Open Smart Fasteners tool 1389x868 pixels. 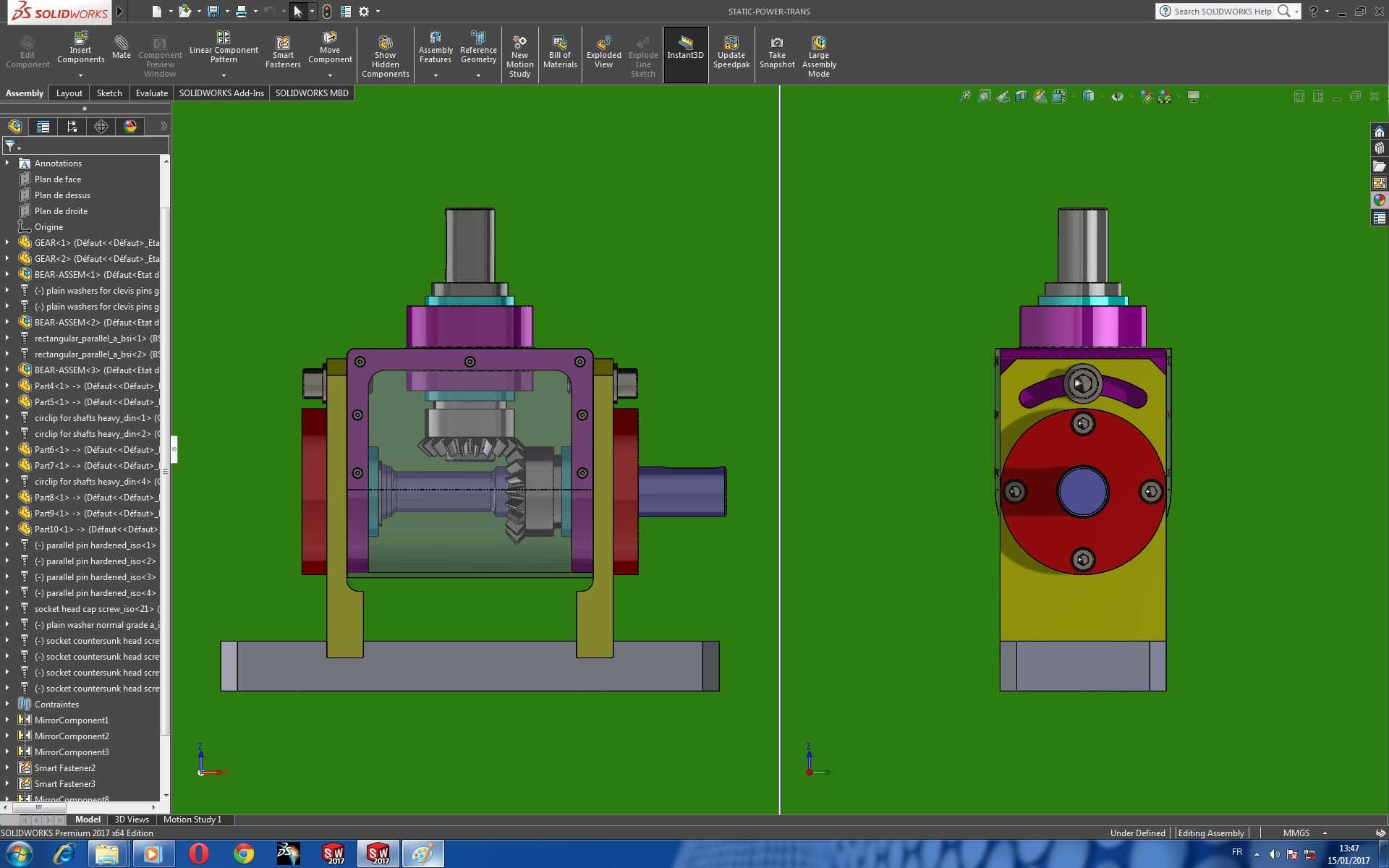[x=283, y=52]
